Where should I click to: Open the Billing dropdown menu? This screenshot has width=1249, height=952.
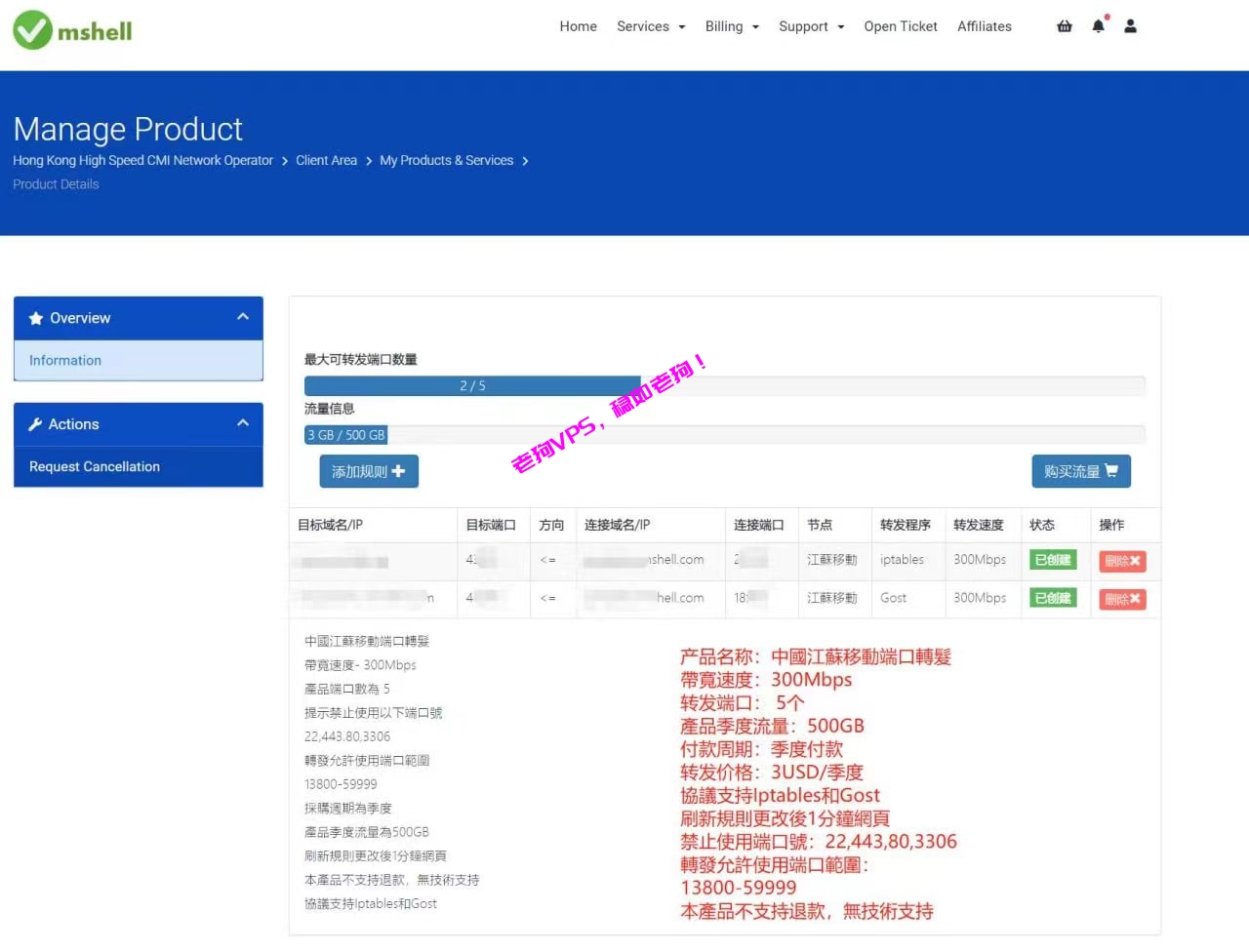coord(732,26)
